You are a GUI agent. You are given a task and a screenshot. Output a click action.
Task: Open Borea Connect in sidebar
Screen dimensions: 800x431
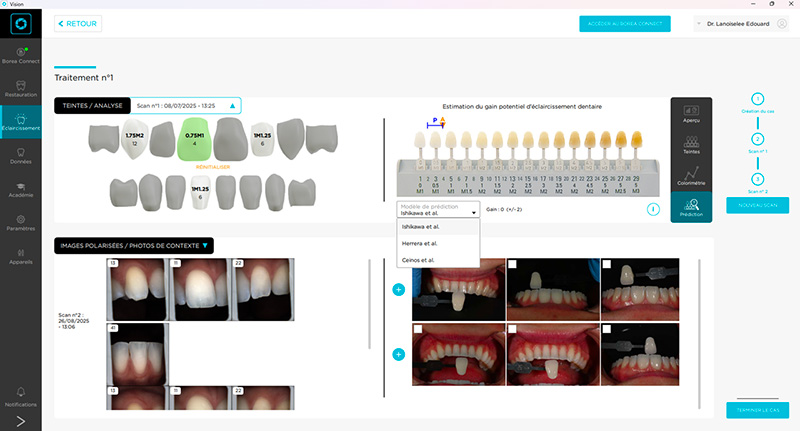20,56
